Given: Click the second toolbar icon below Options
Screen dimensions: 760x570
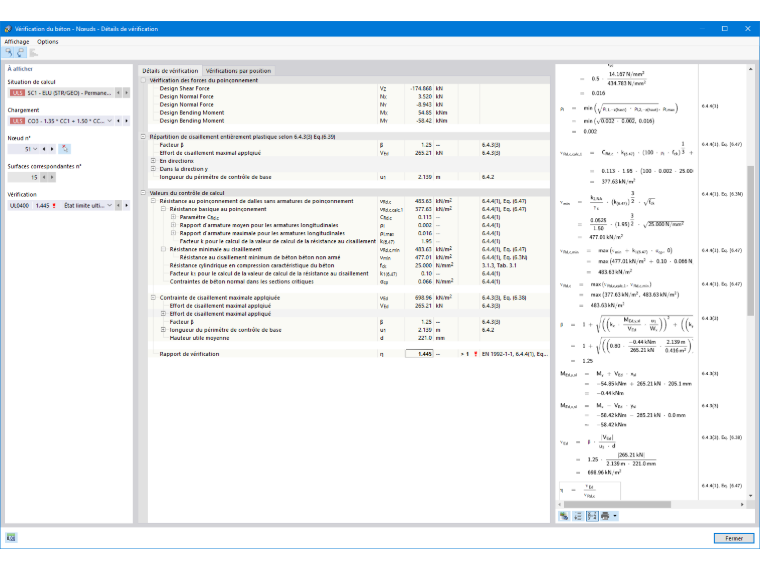Looking at the screenshot, I should pyautogui.click(x=21, y=52).
